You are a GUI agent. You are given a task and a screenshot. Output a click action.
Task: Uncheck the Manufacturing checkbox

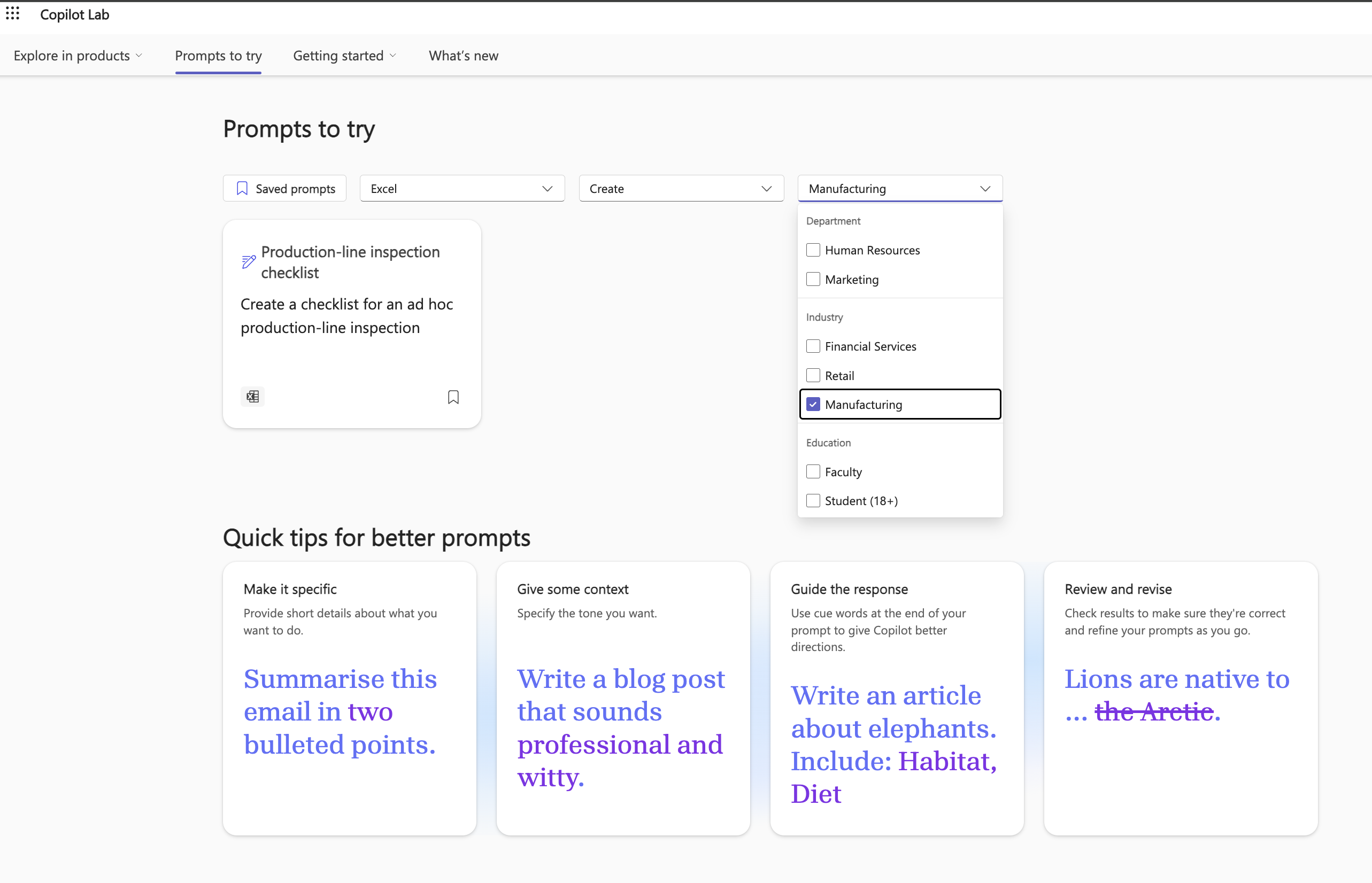click(x=813, y=404)
